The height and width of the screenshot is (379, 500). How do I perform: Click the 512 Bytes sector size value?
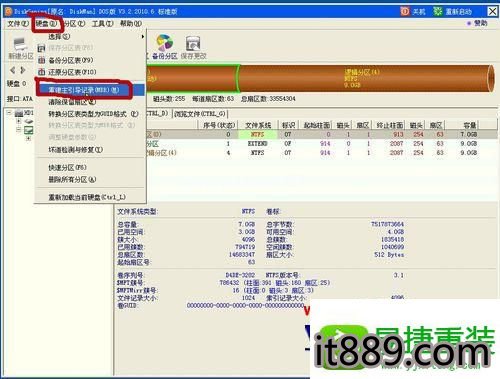(389, 255)
